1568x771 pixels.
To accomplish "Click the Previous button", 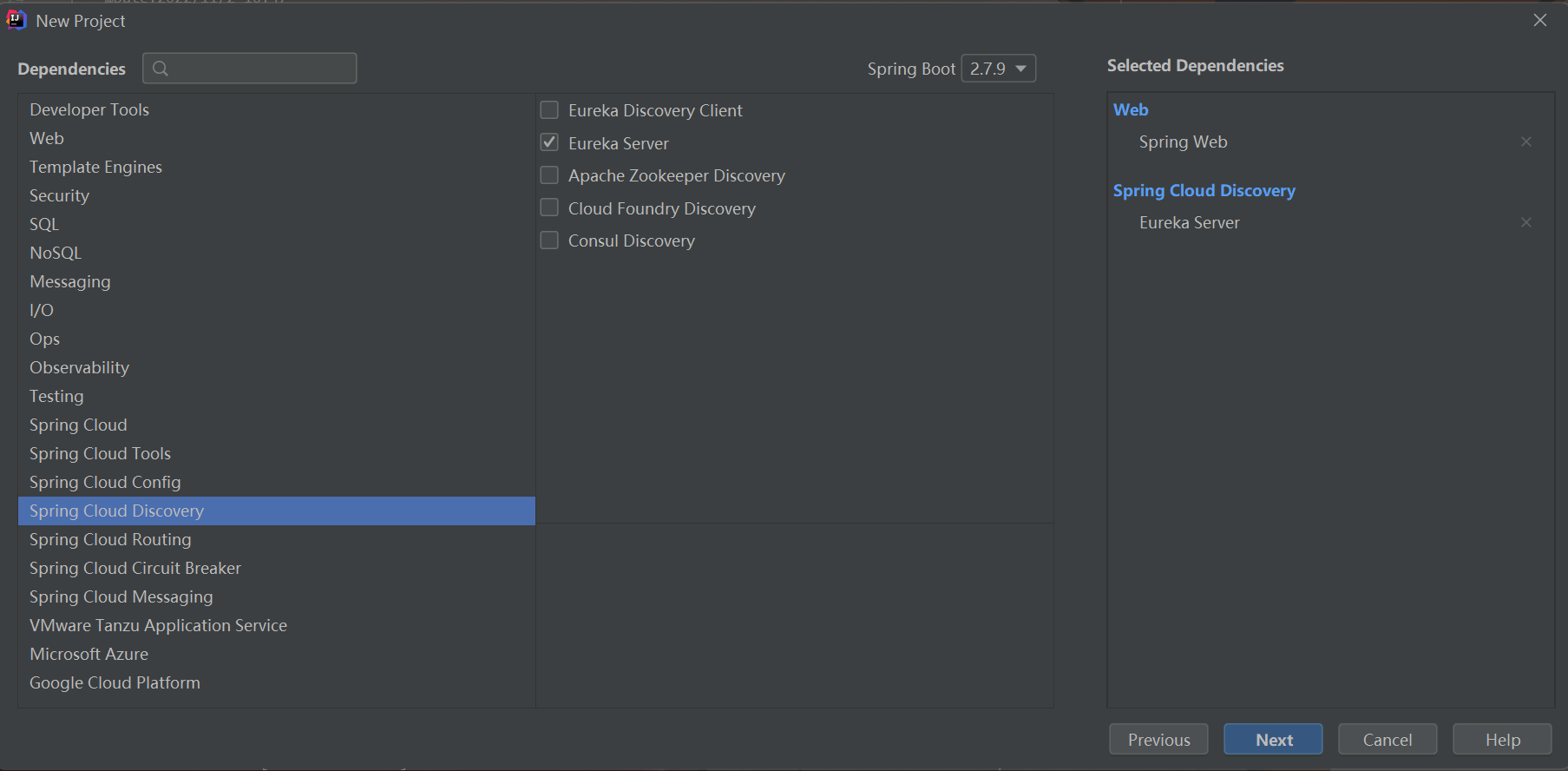I will coord(1158,740).
